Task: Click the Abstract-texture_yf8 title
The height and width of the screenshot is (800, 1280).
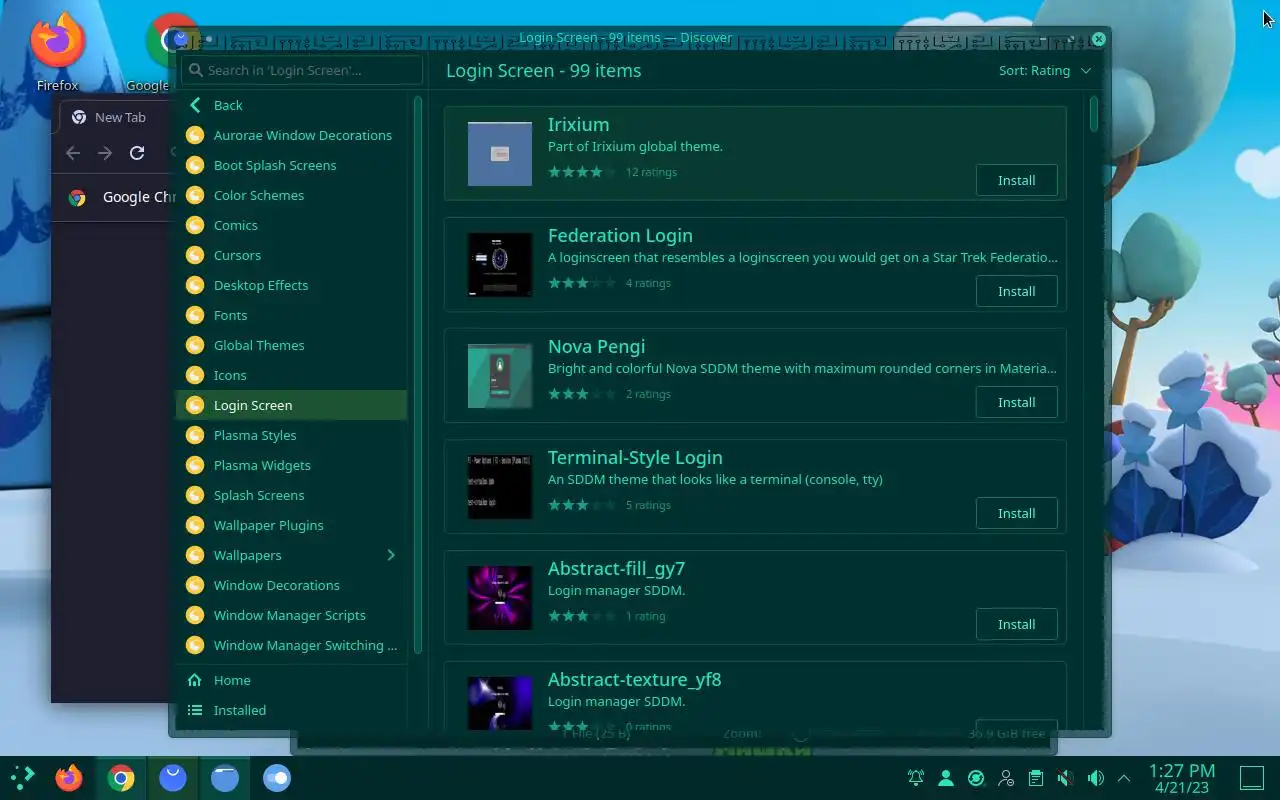Action: point(634,680)
